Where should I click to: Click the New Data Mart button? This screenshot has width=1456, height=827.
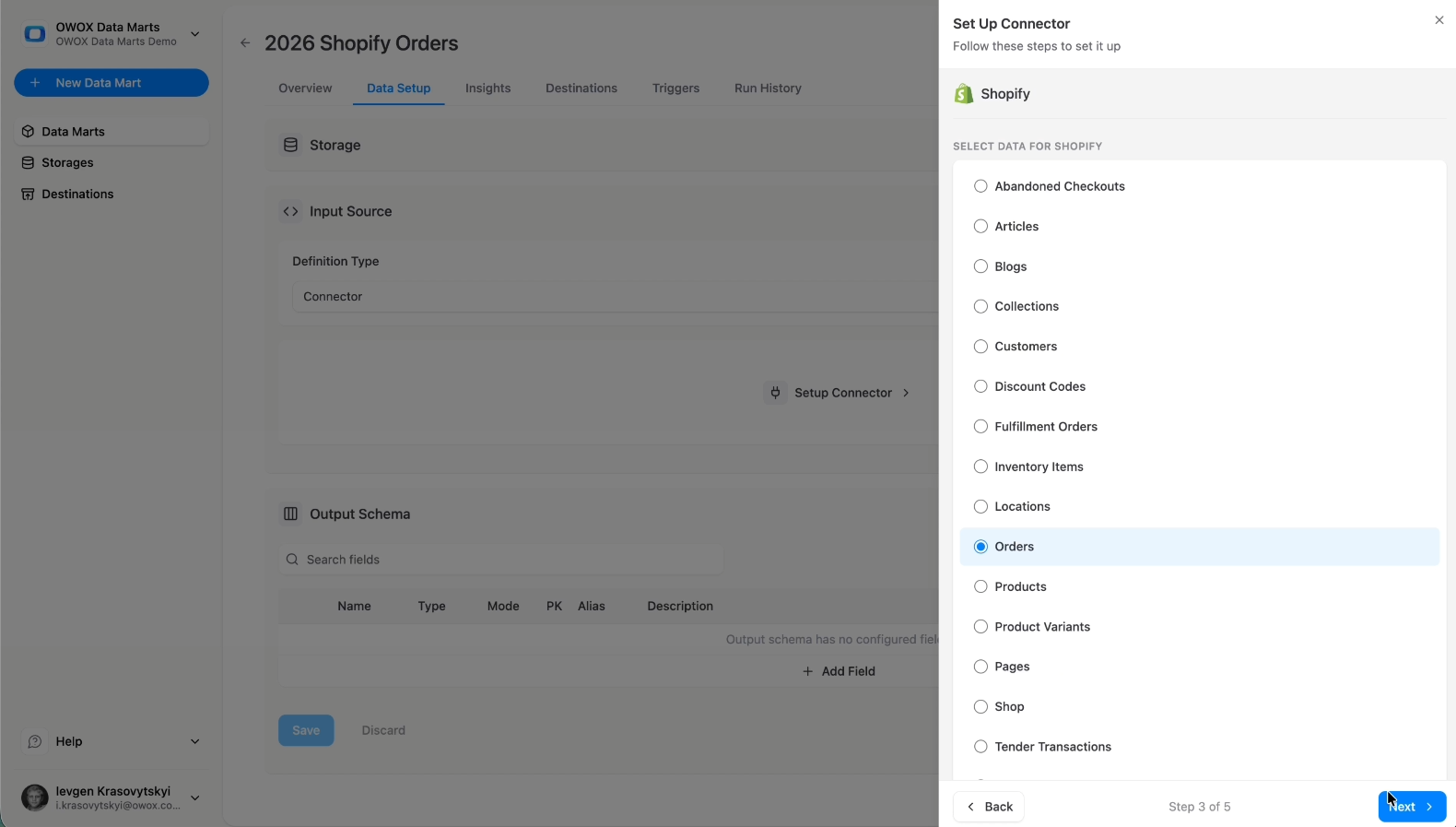tap(112, 83)
